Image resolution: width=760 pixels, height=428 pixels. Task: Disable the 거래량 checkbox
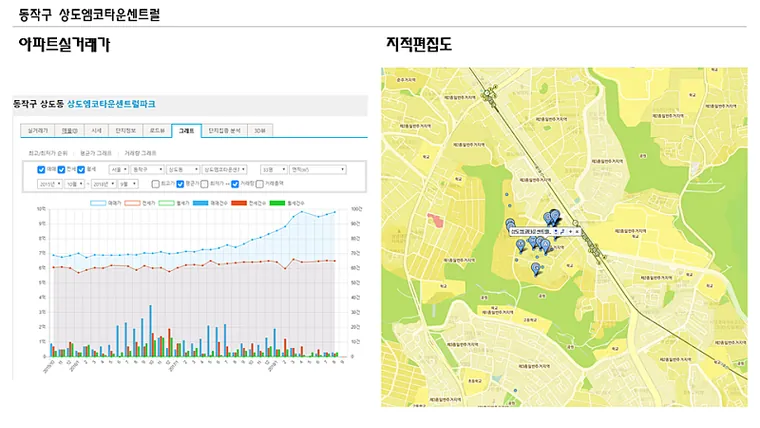(x=235, y=184)
